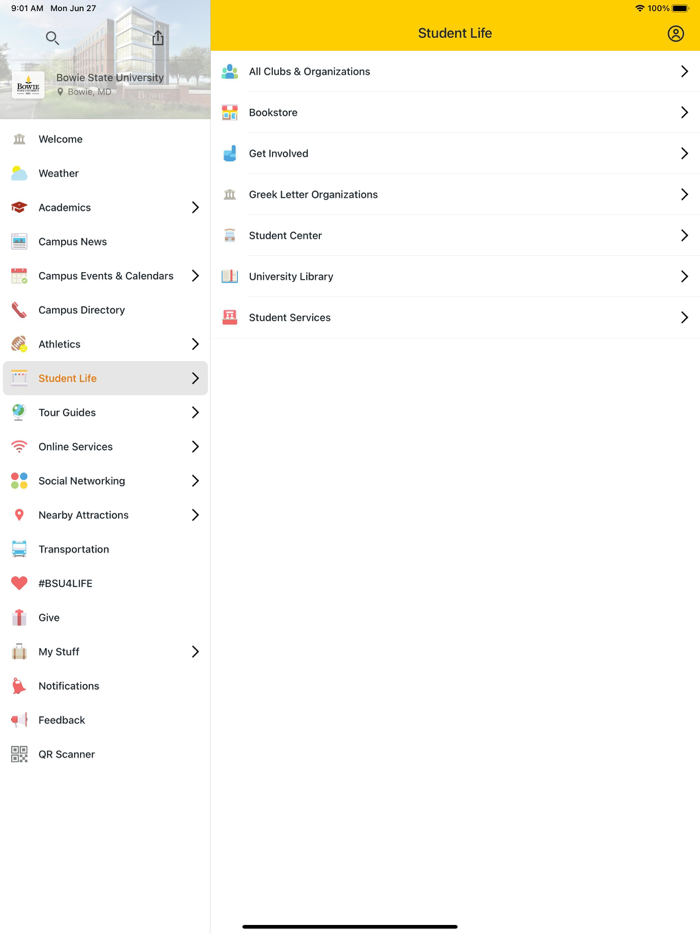The image size is (700, 934).
Task: Tap the Campus Directory phone icon
Action: click(x=19, y=310)
